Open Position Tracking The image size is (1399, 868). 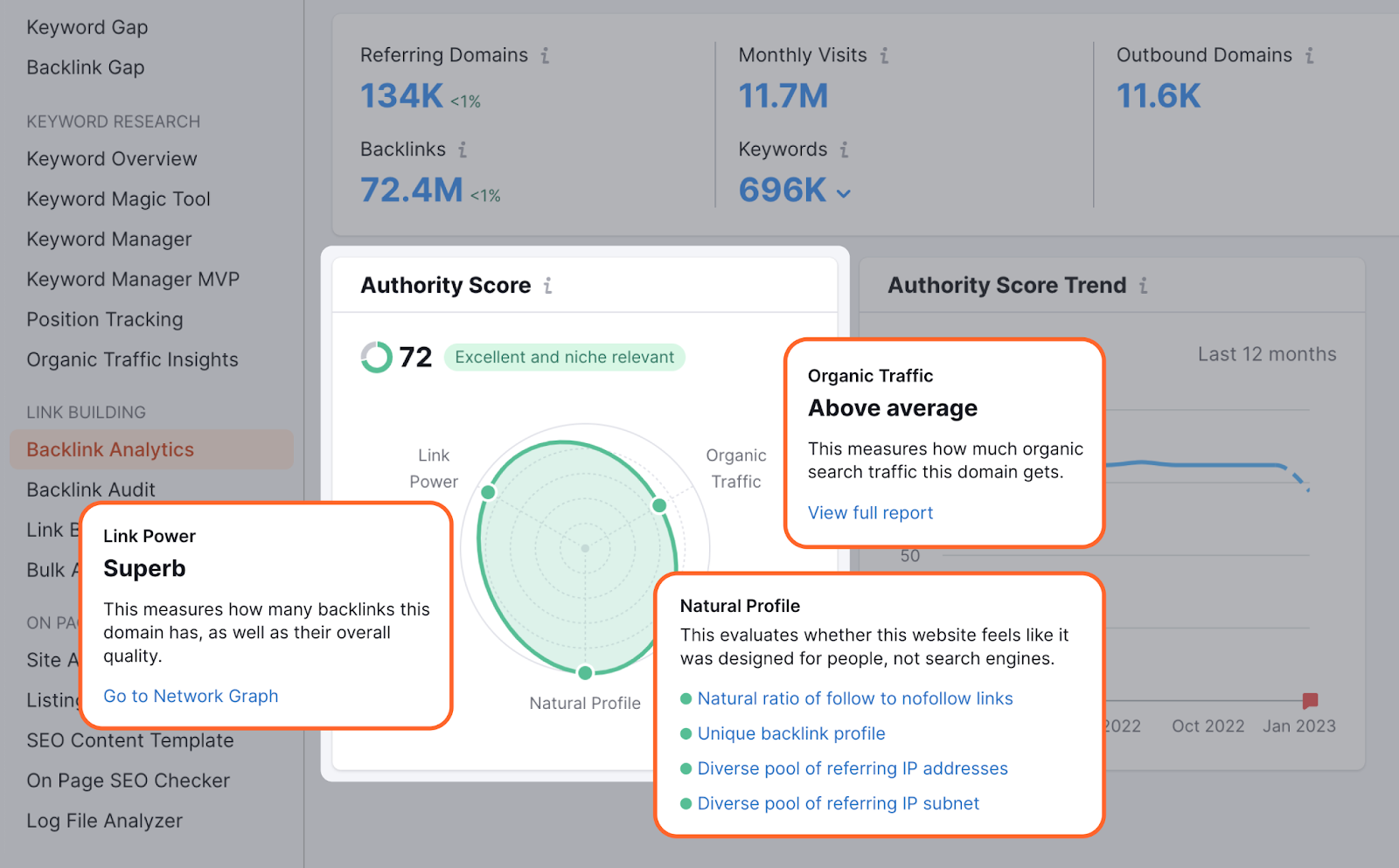pos(104,319)
